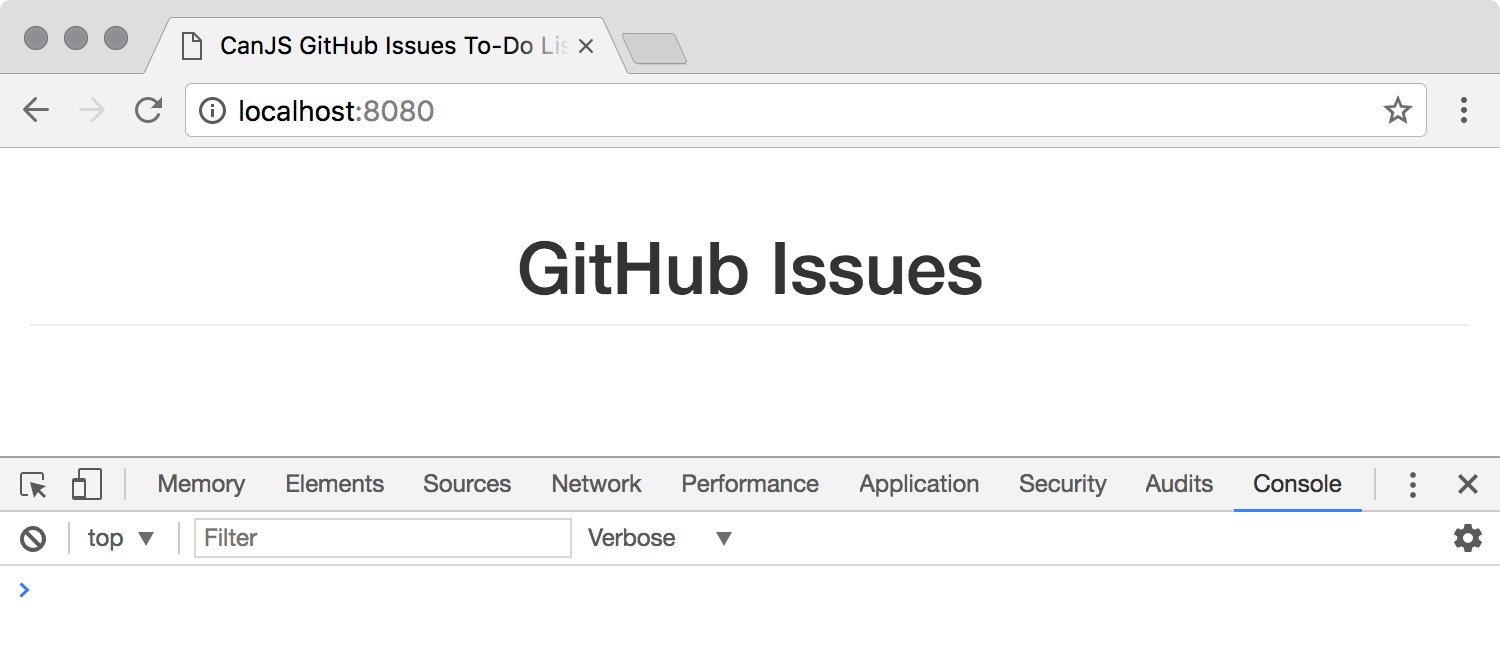Click the GitHub Issues heading
The width and height of the screenshot is (1500, 654).
750,269
